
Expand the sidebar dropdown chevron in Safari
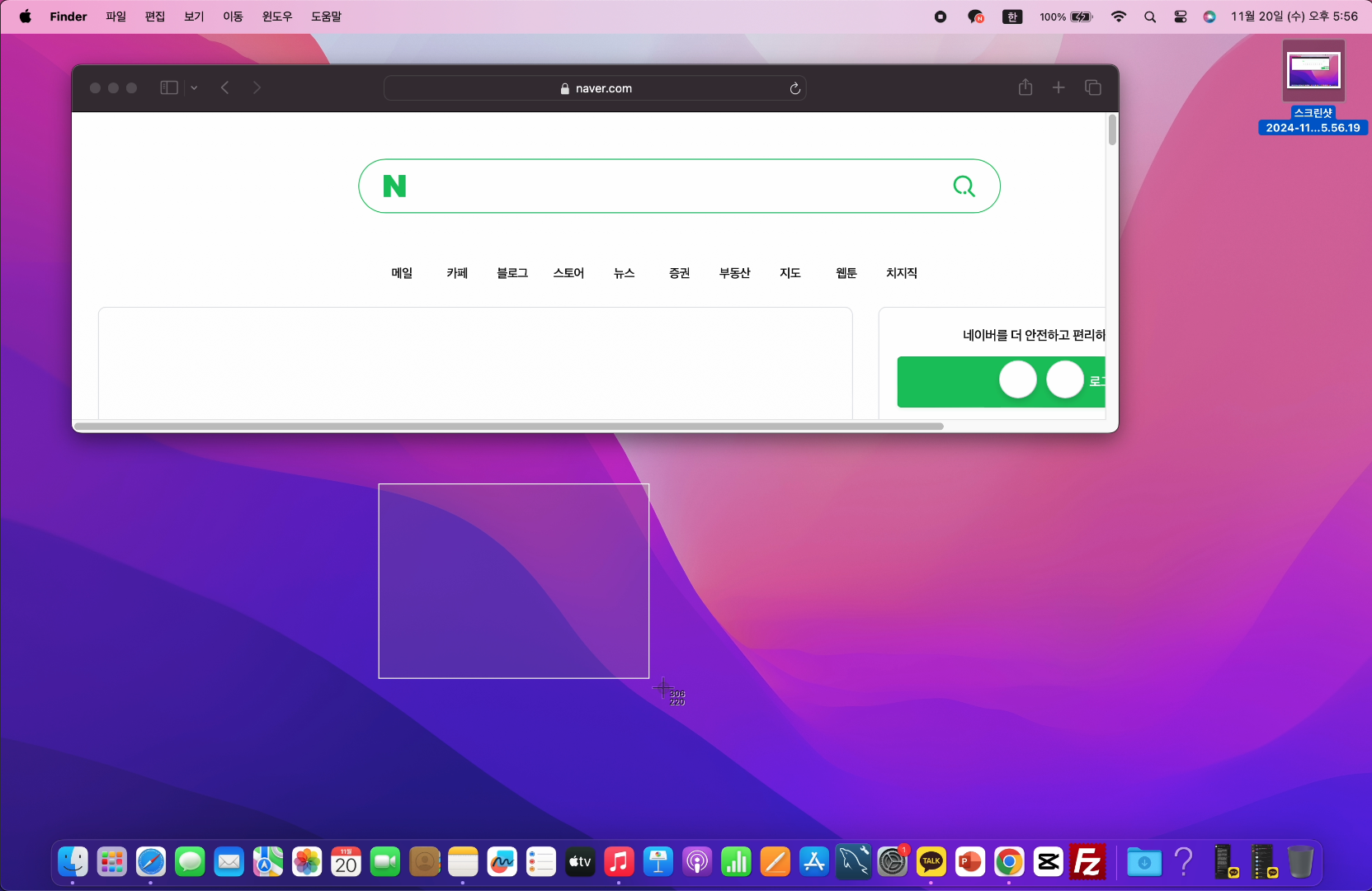tap(194, 87)
